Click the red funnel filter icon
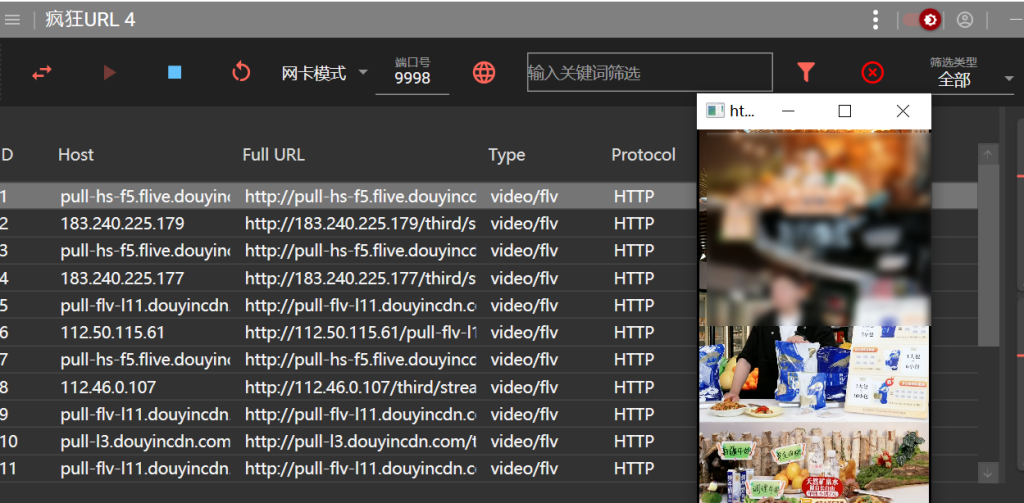 807,72
